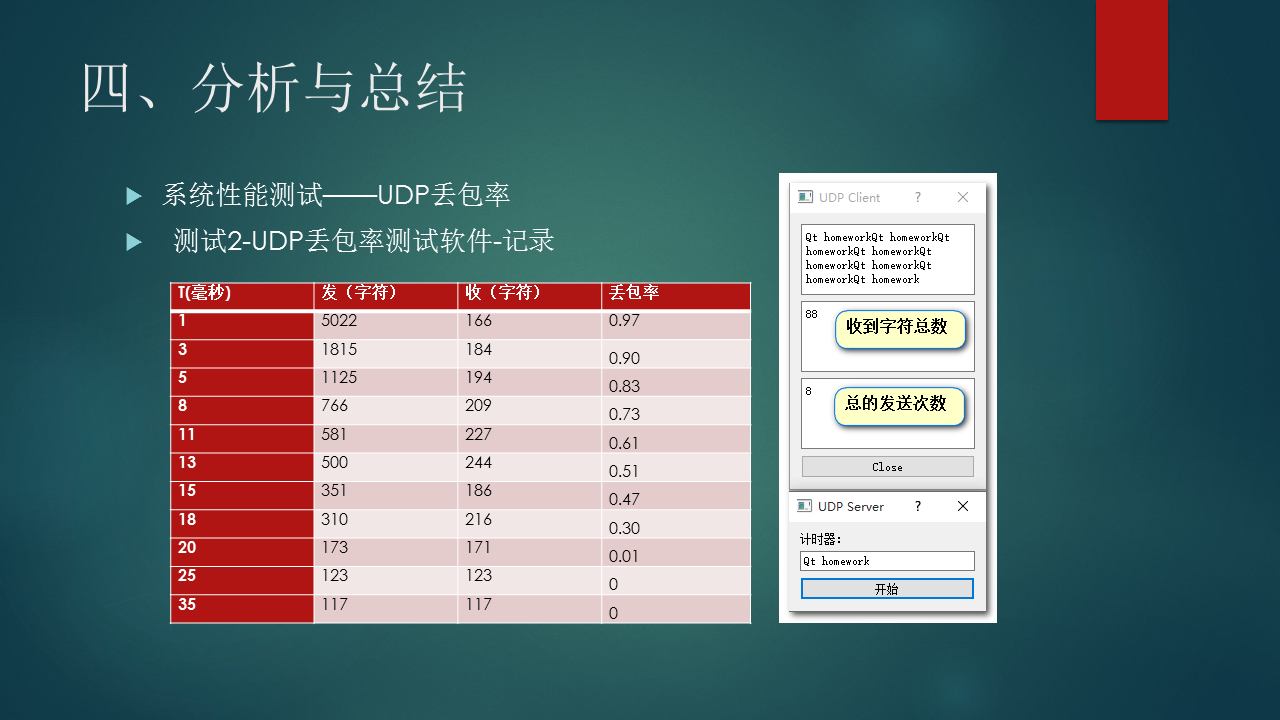Click the loss rate cell 0.90
The height and width of the screenshot is (720, 1280).
tap(676, 354)
